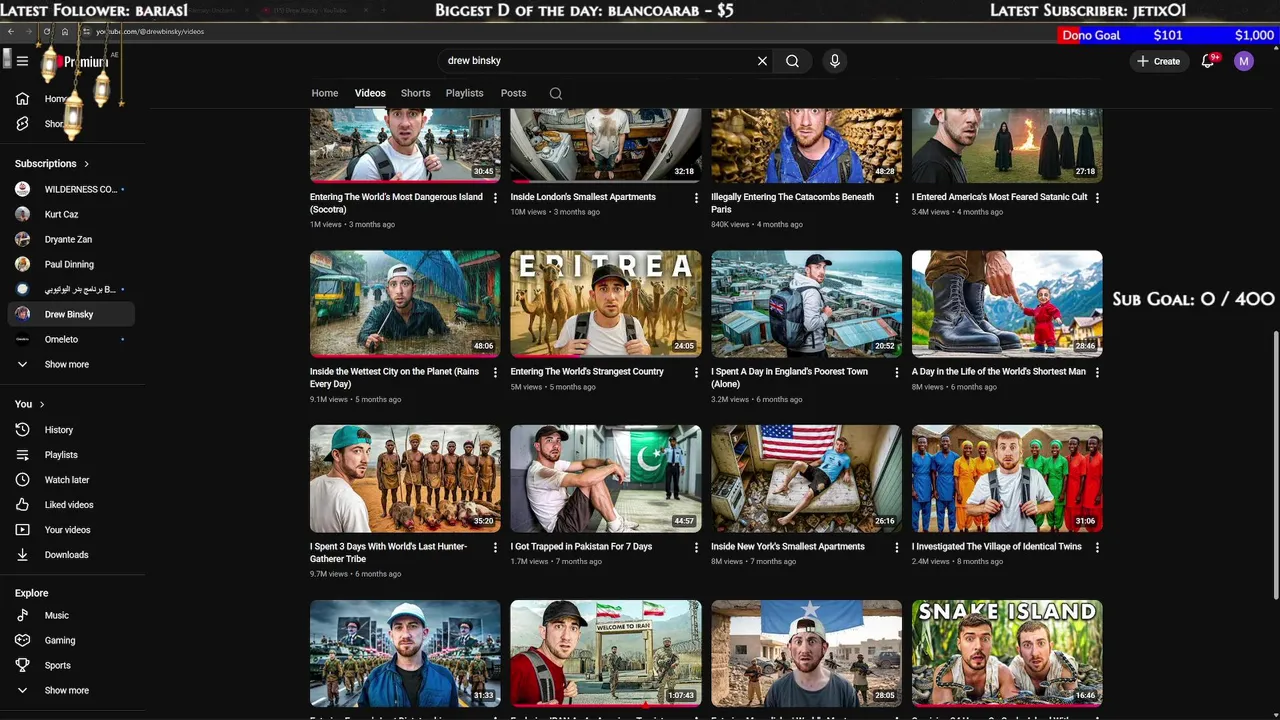Search within the channel videos

click(x=556, y=93)
